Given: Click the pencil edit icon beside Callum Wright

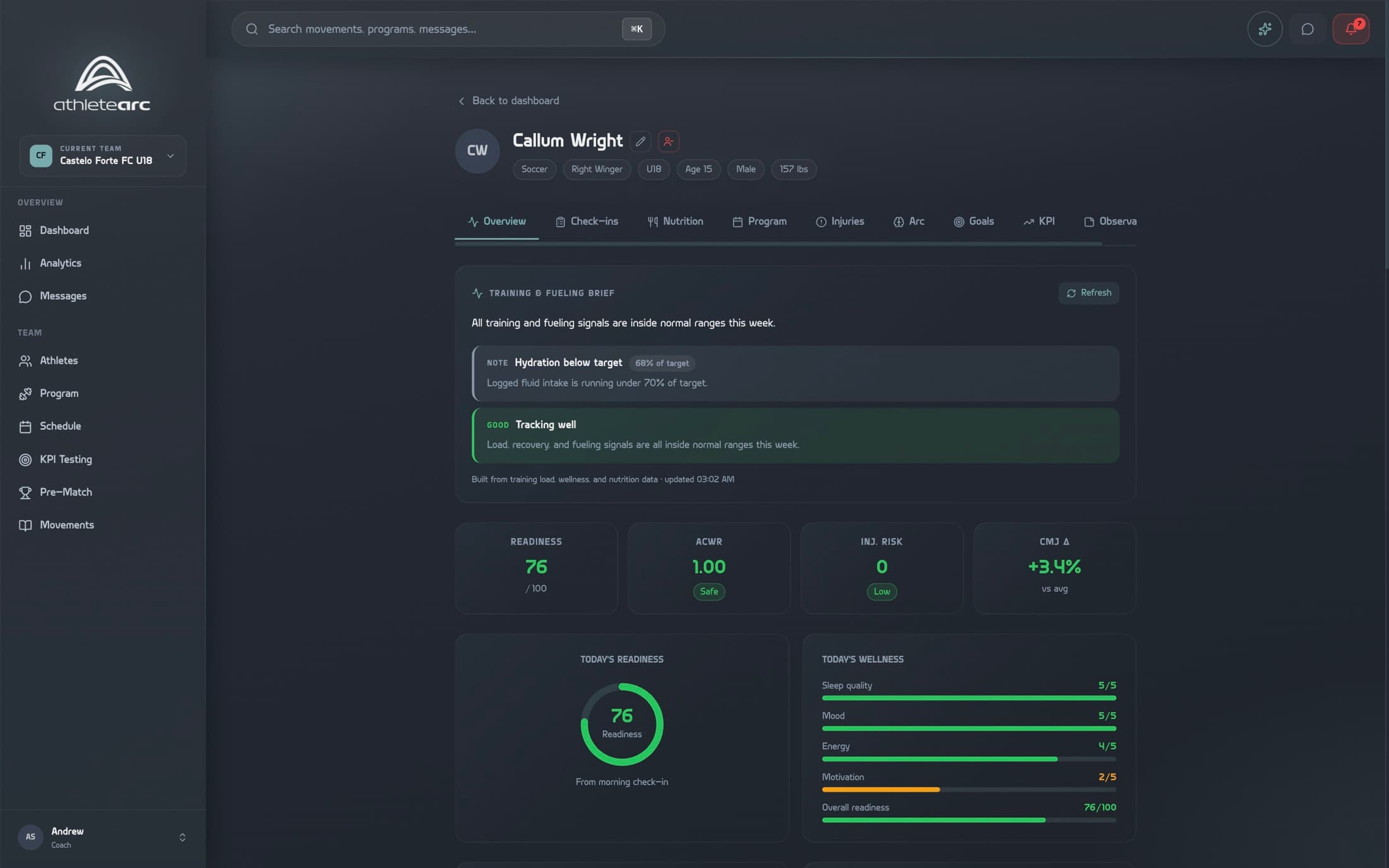Looking at the screenshot, I should coord(640,141).
